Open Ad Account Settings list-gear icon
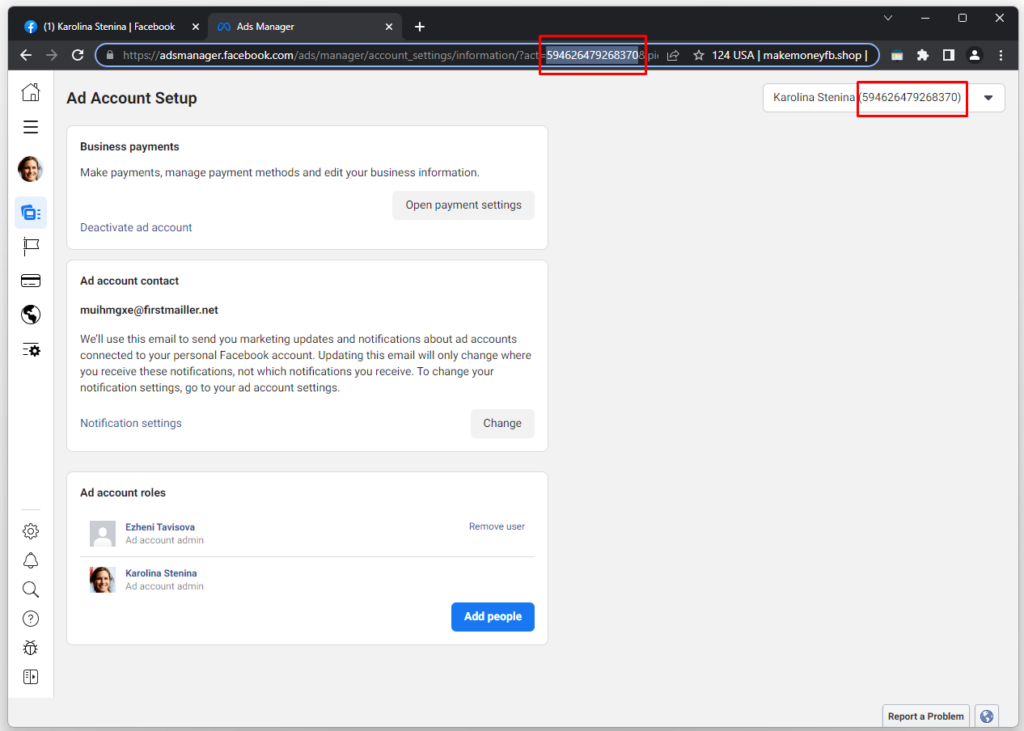The image size is (1024, 731). [x=31, y=349]
